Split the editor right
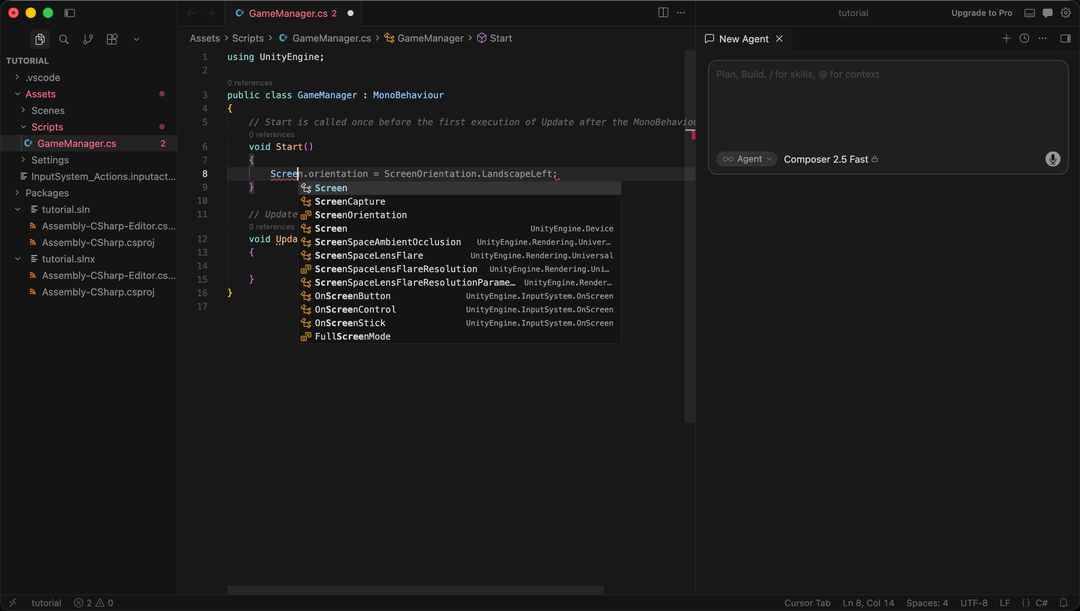Image resolution: width=1080 pixels, height=611 pixels. pyautogui.click(x=663, y=12)
